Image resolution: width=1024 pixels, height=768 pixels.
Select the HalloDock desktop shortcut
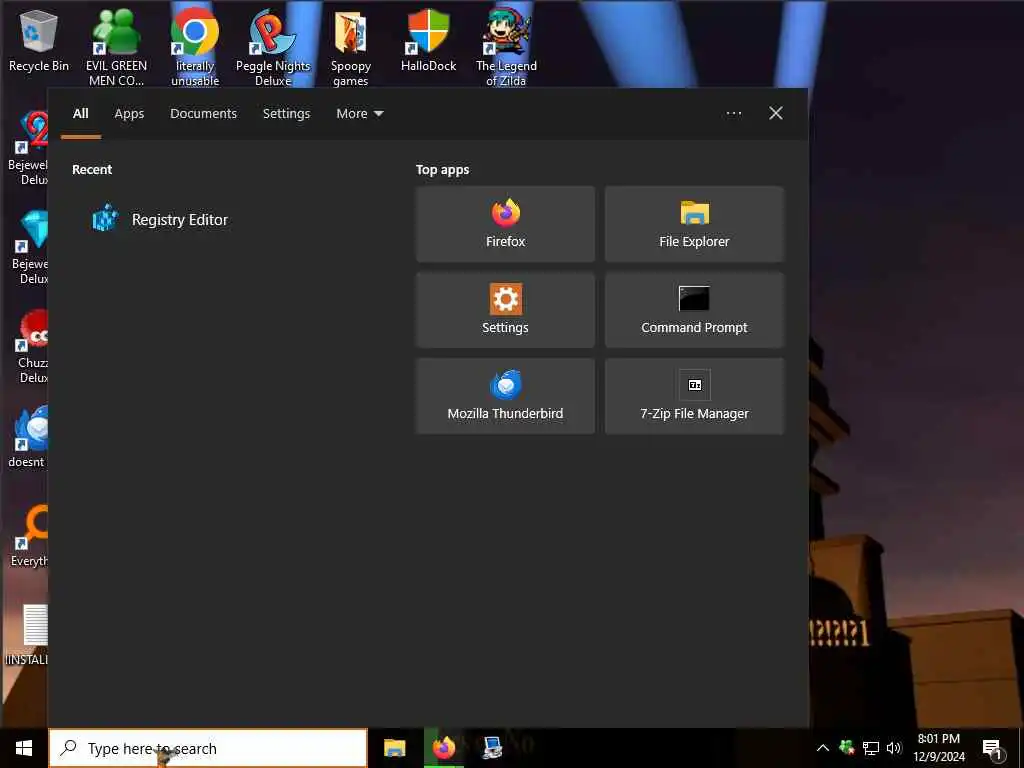click(x=428, y=40)
